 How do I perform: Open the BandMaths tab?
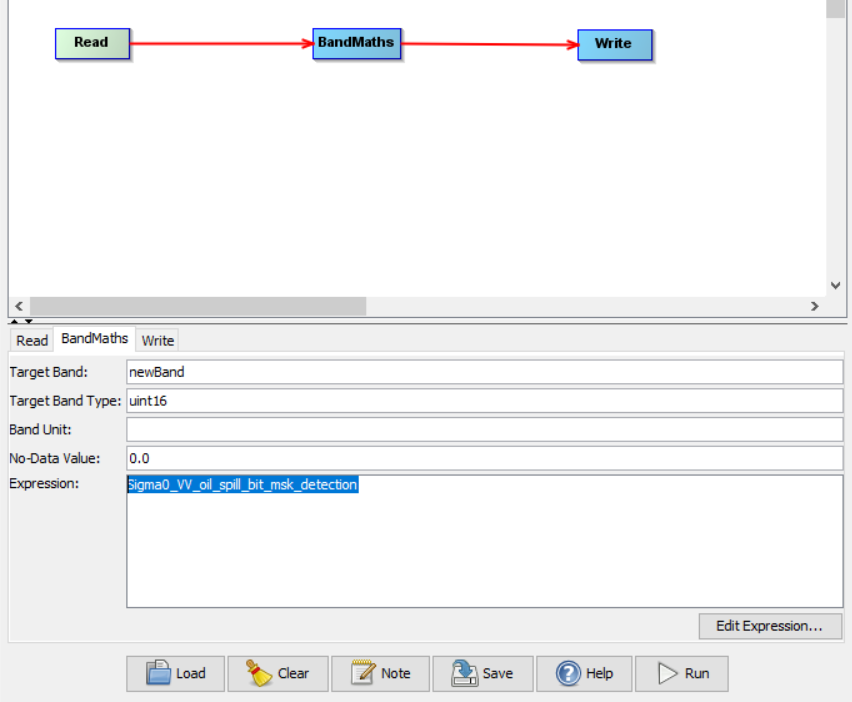tap(95, 339)
